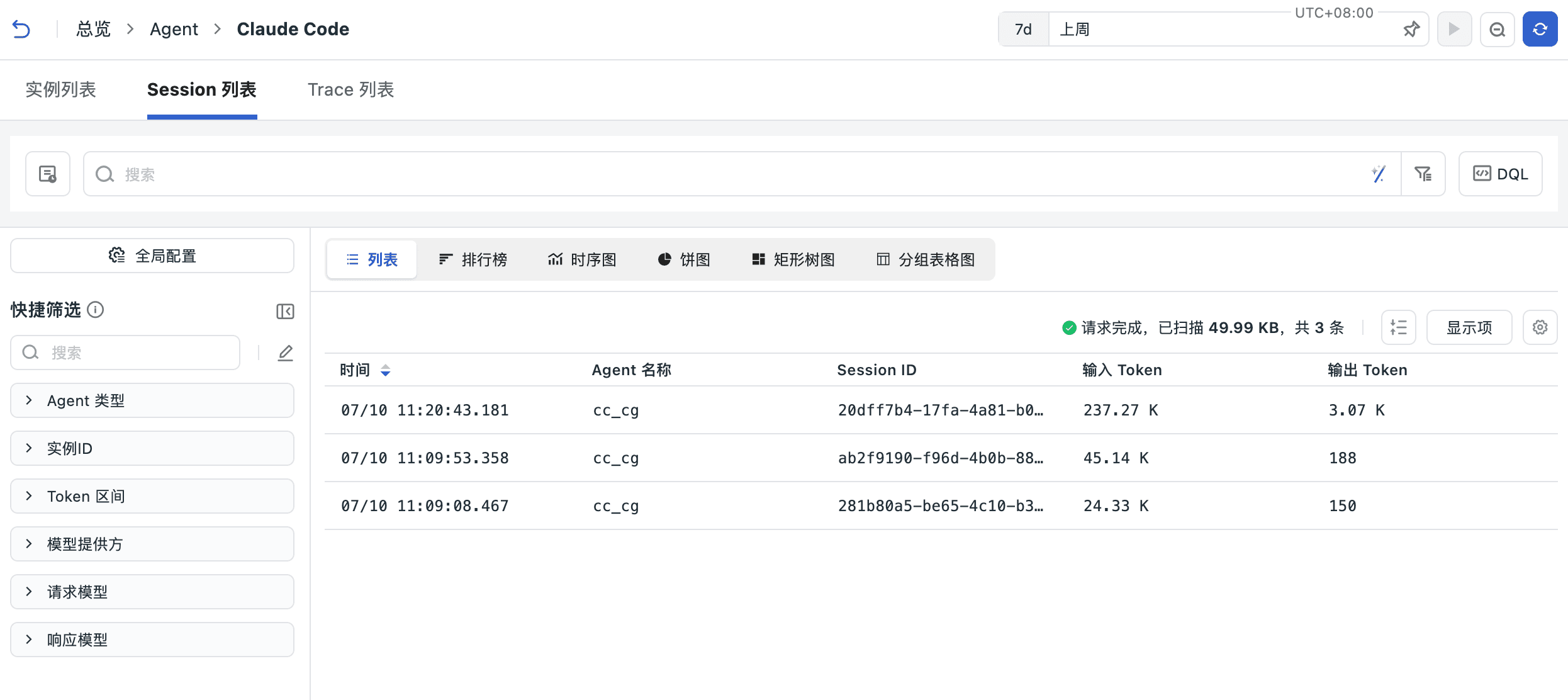
Task: Click timestamp 07/10 11:09:53.358
Action: click(425, 458)
